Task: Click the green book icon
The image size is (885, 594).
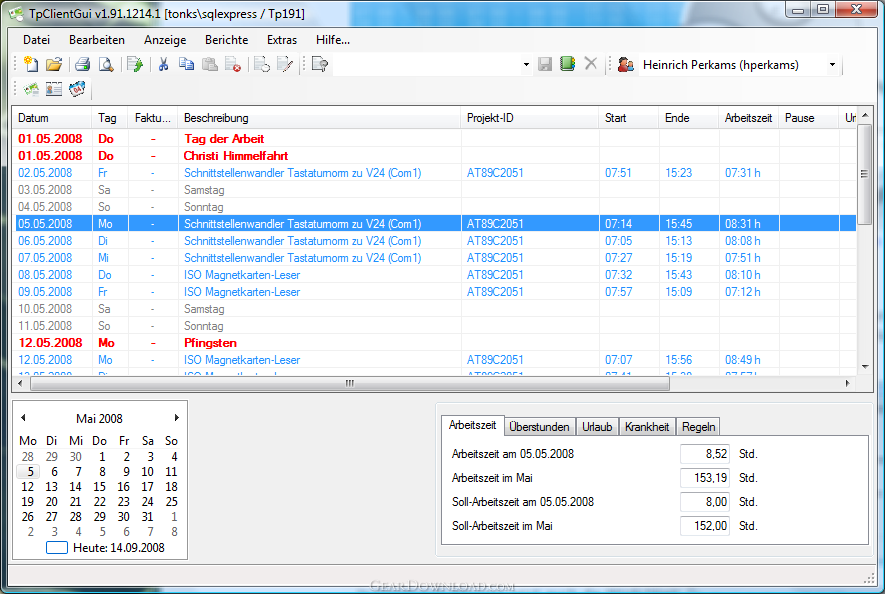Action: [568, 64]
